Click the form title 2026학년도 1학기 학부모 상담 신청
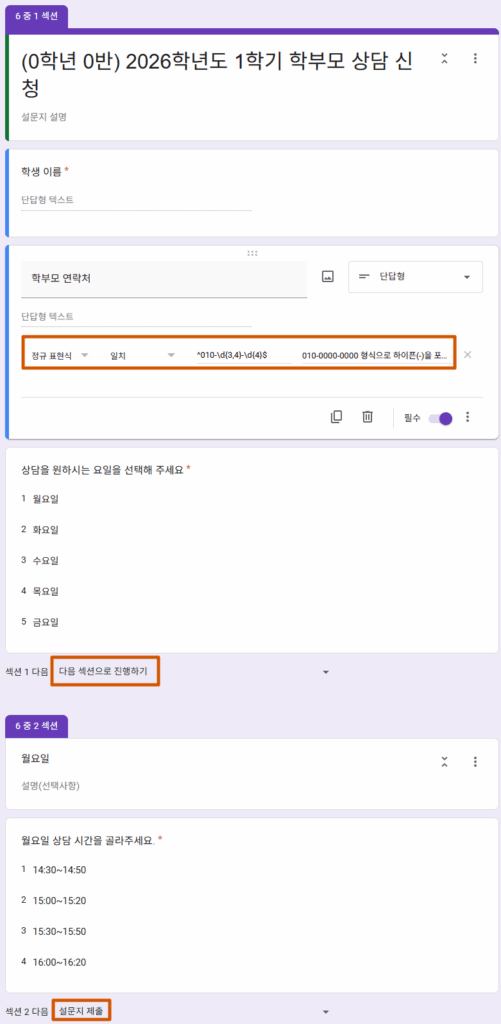 click(217, 74)
